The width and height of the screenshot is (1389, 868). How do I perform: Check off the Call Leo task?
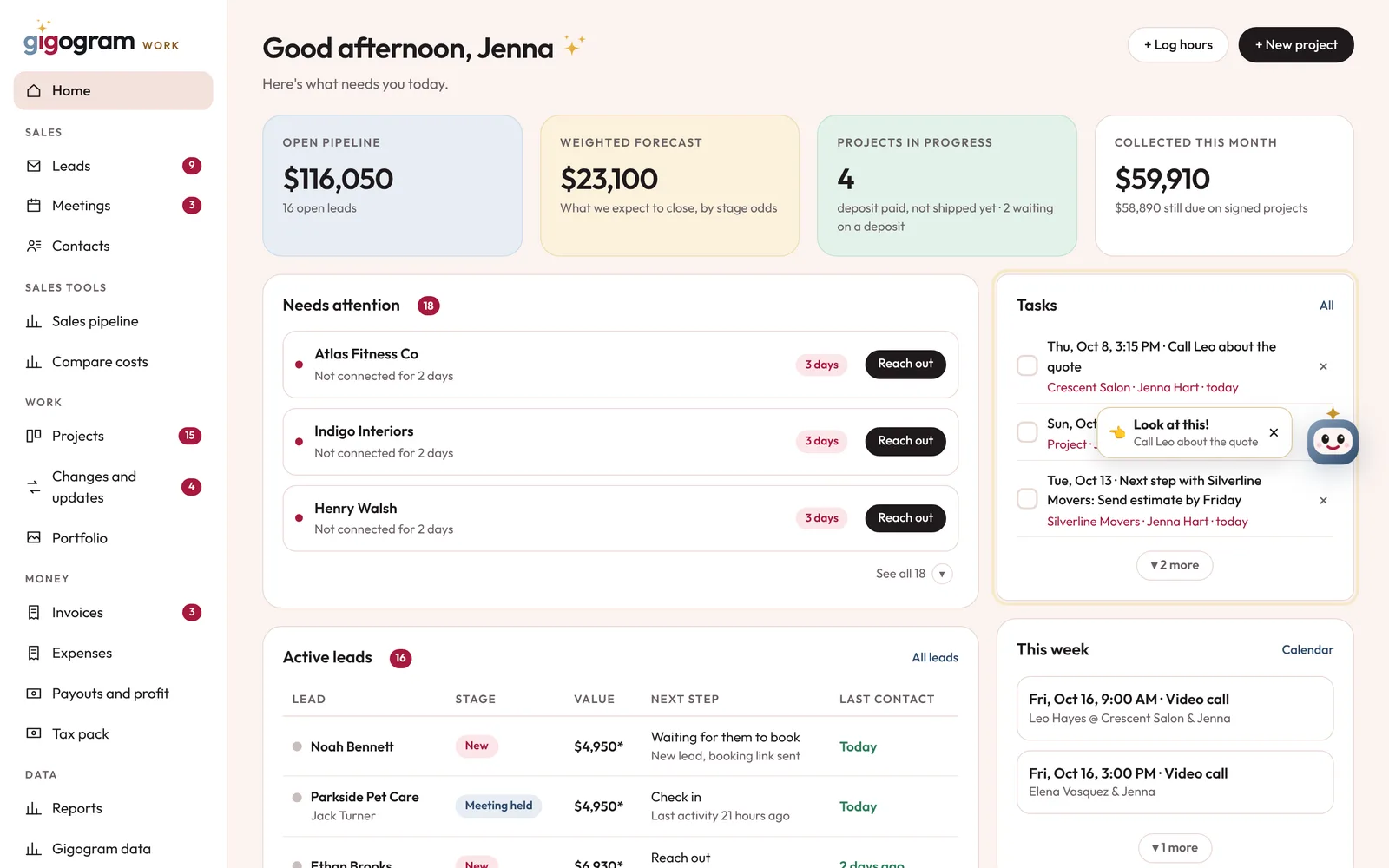tap(1027, 365)
